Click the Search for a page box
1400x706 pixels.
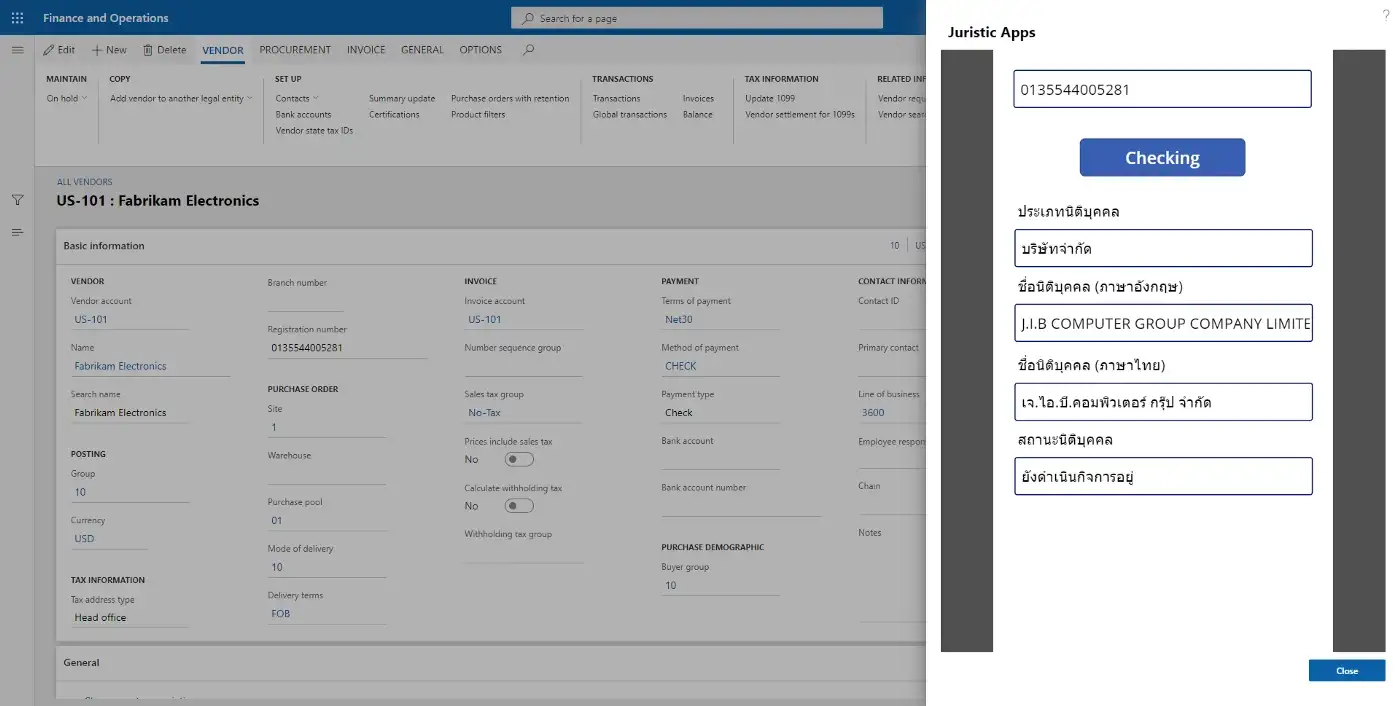[x=697, y=18]
